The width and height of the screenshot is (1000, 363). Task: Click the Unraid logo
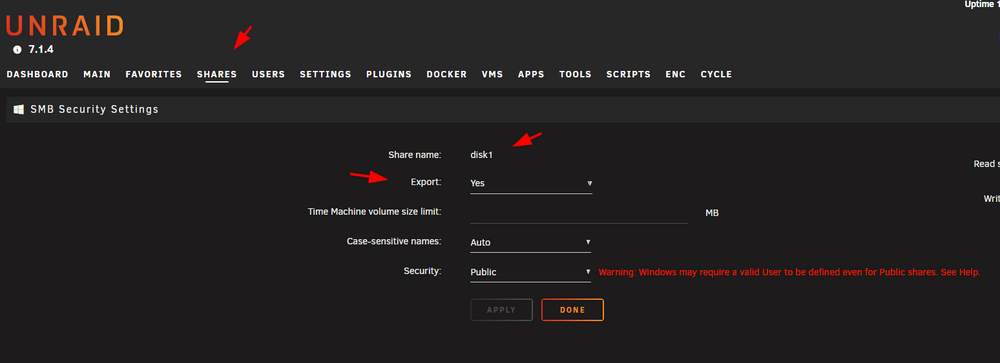(x=64, y=26)
